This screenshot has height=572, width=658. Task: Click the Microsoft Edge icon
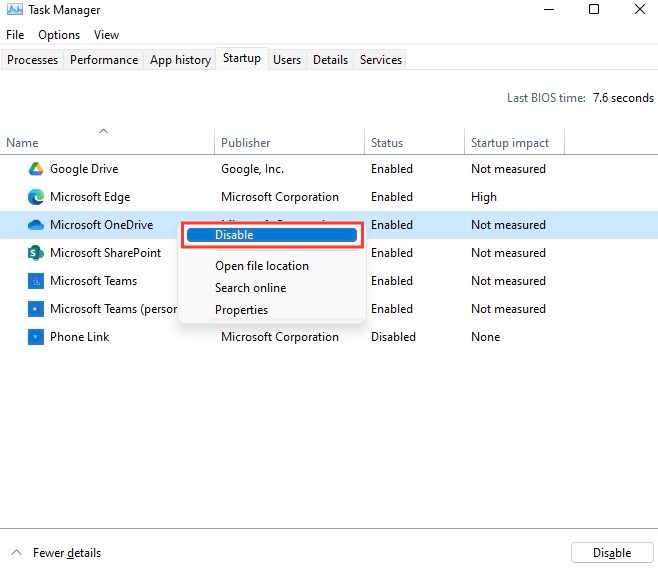click(x=36, y=197)
